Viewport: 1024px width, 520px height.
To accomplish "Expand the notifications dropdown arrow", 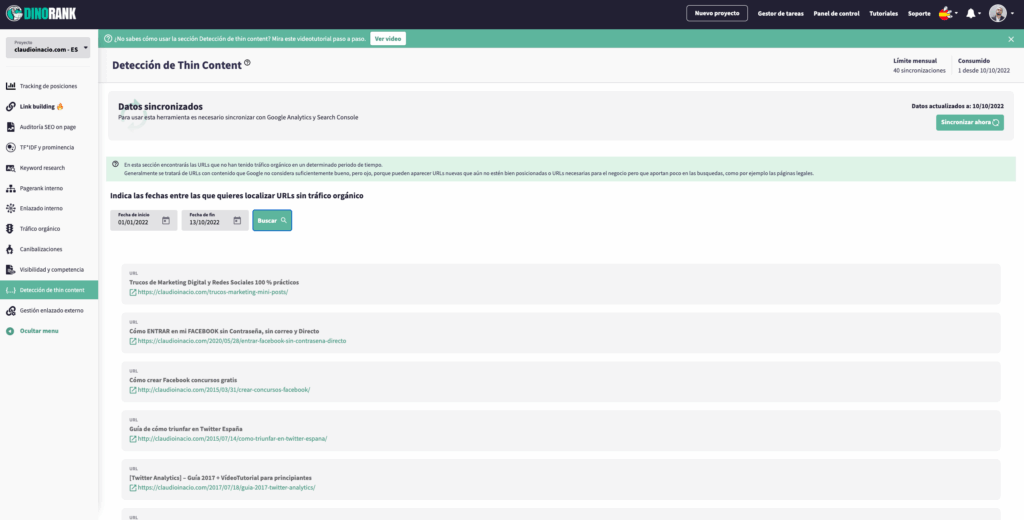I will point(980,13).
